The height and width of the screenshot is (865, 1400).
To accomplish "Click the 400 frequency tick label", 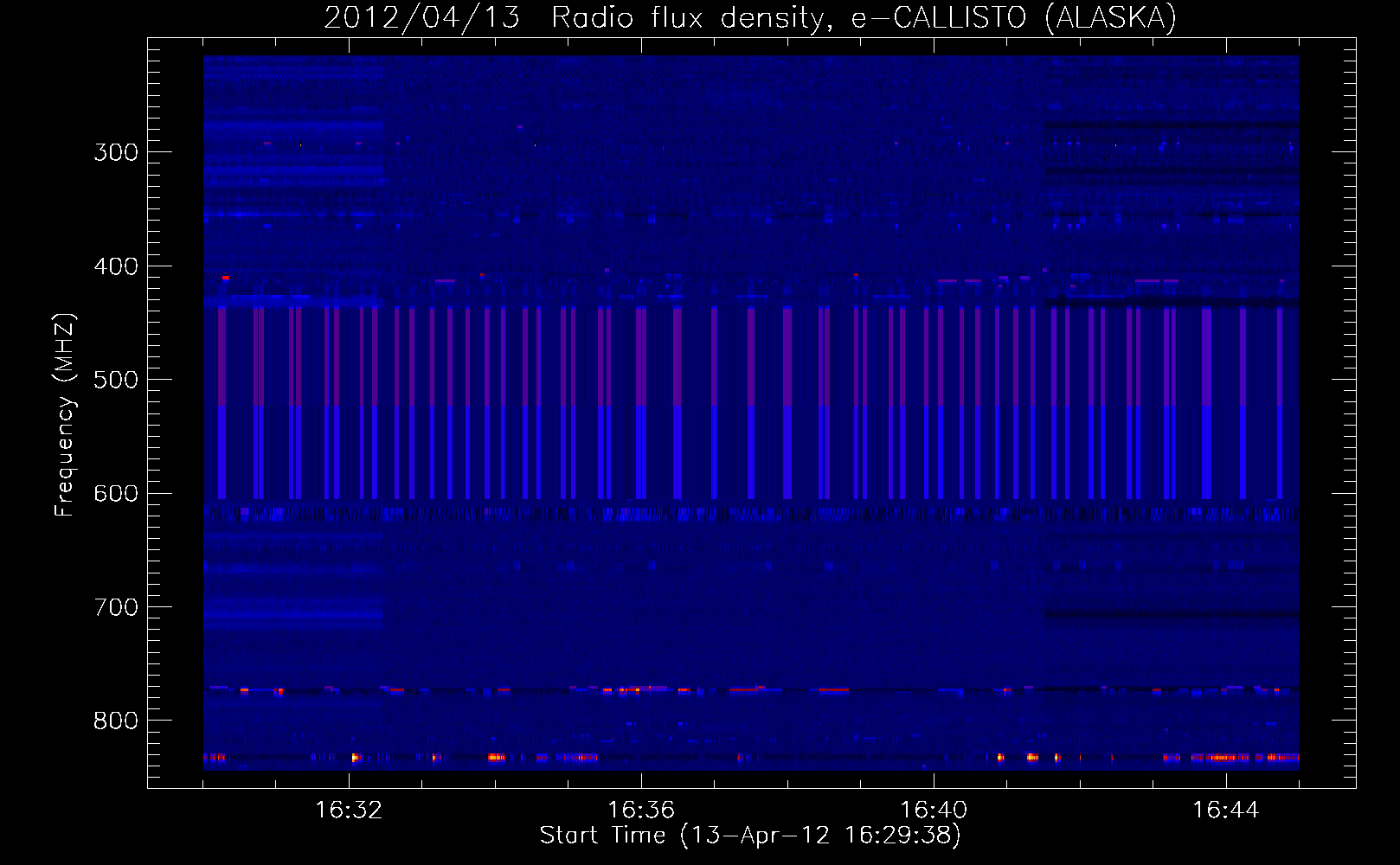I will [x=116, y=266].
